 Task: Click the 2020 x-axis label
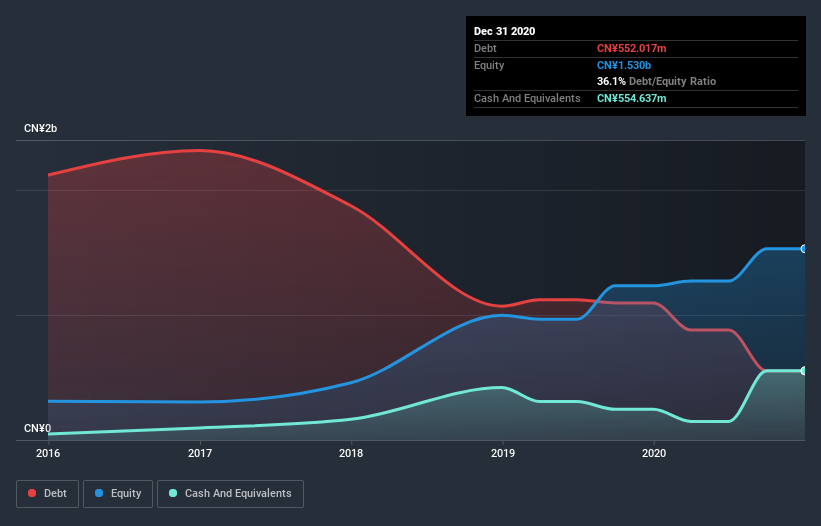tap(654, 453)
